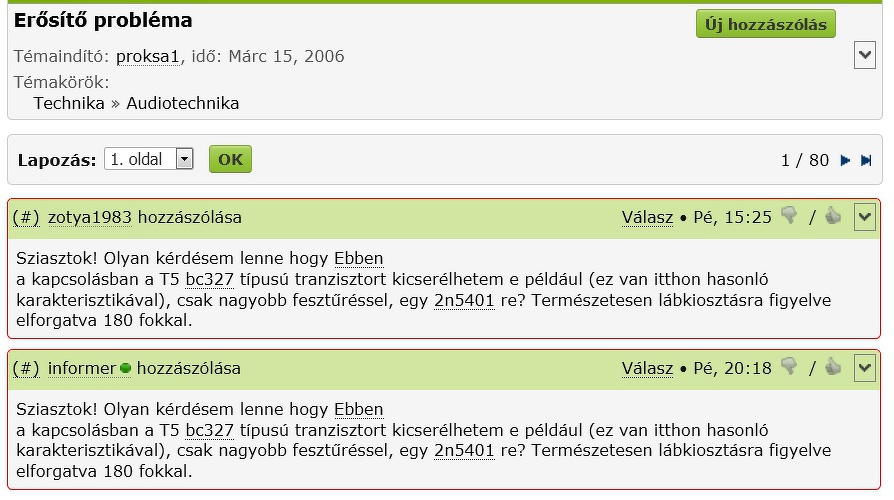The image size is (894, 500).
Task: Go to next page arrow
Action: tap(846, 160)
